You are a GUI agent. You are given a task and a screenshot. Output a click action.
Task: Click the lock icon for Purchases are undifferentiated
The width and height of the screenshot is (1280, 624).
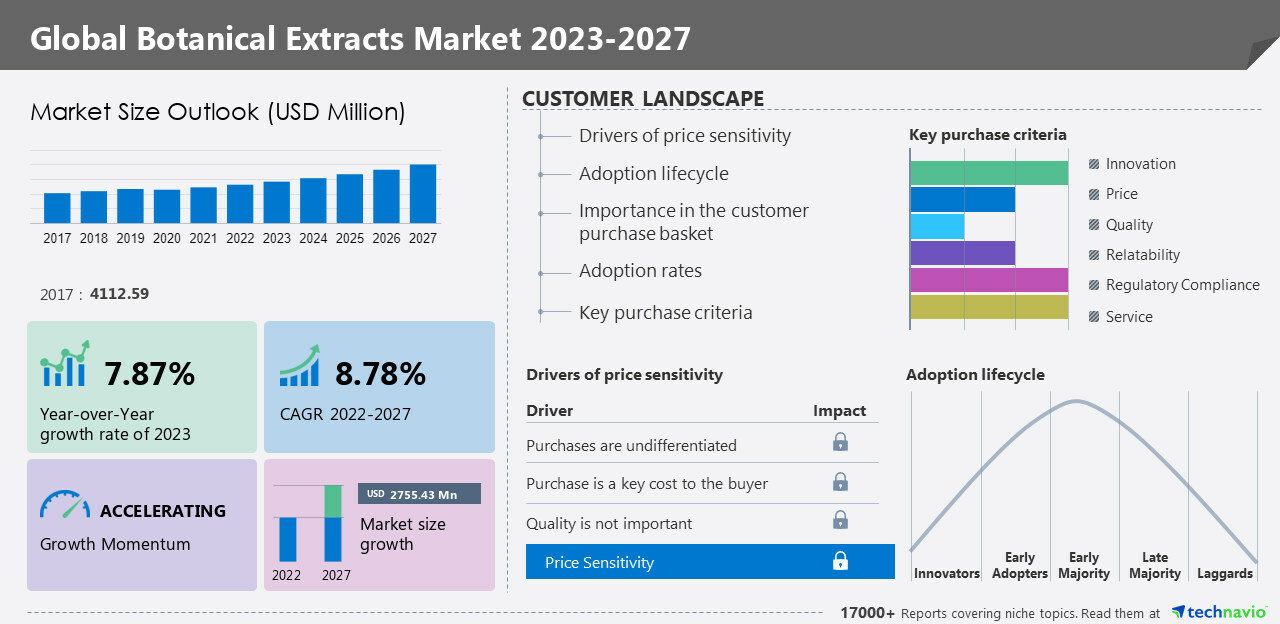(840, 443)
